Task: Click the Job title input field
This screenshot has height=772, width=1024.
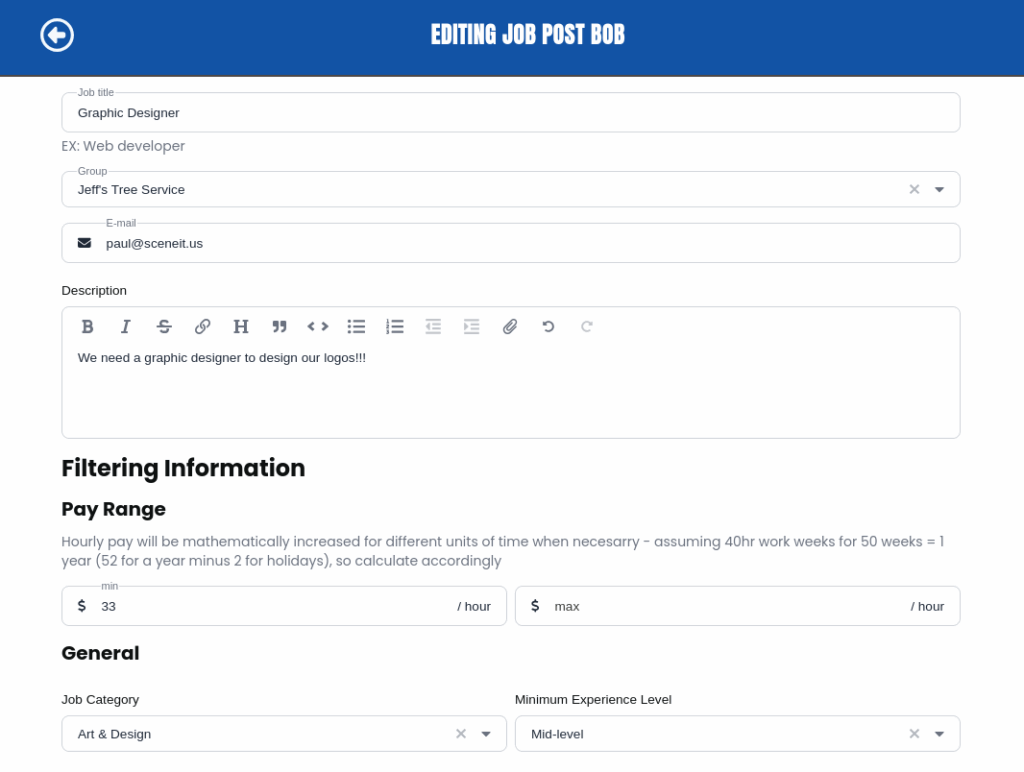Action: 510,113
